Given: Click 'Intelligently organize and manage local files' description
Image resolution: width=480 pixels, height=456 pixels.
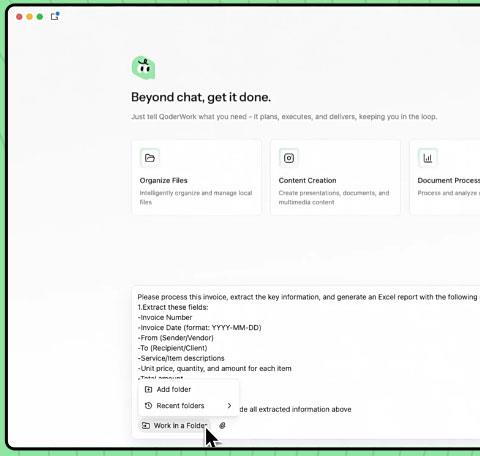Looking at the screenshot, I should (196, 197).
